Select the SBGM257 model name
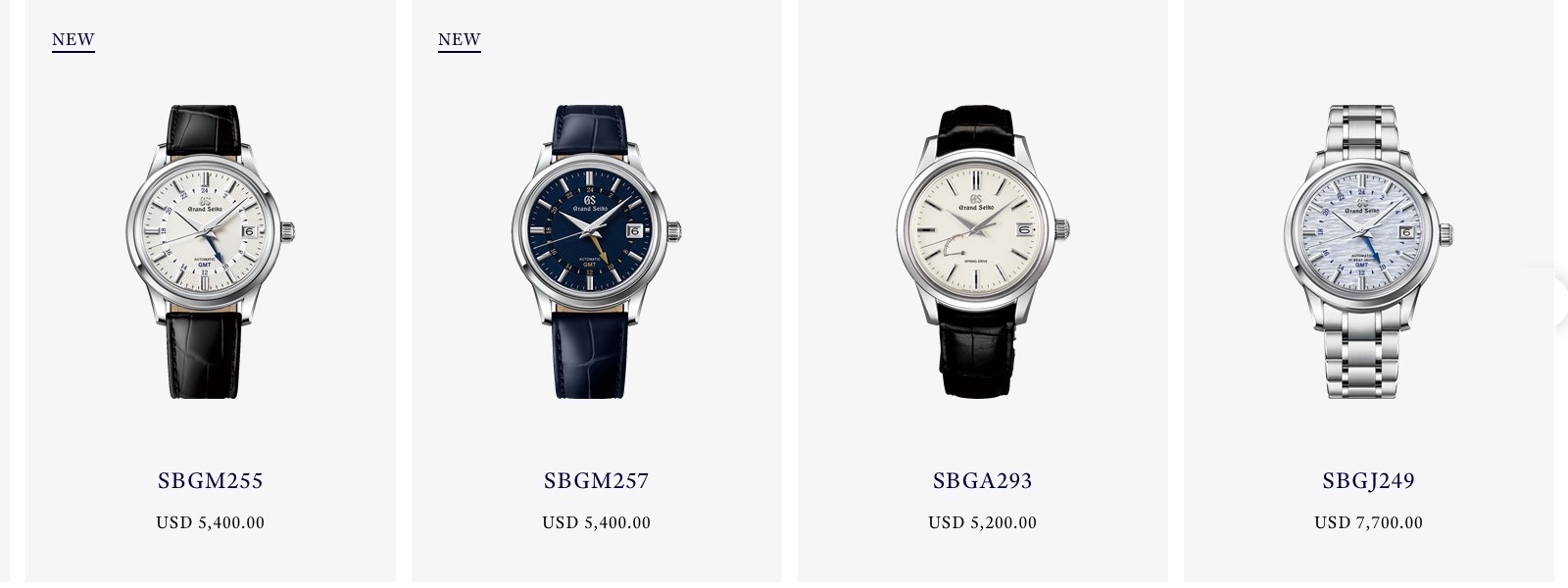1568x588 pixels. [596, 481]
